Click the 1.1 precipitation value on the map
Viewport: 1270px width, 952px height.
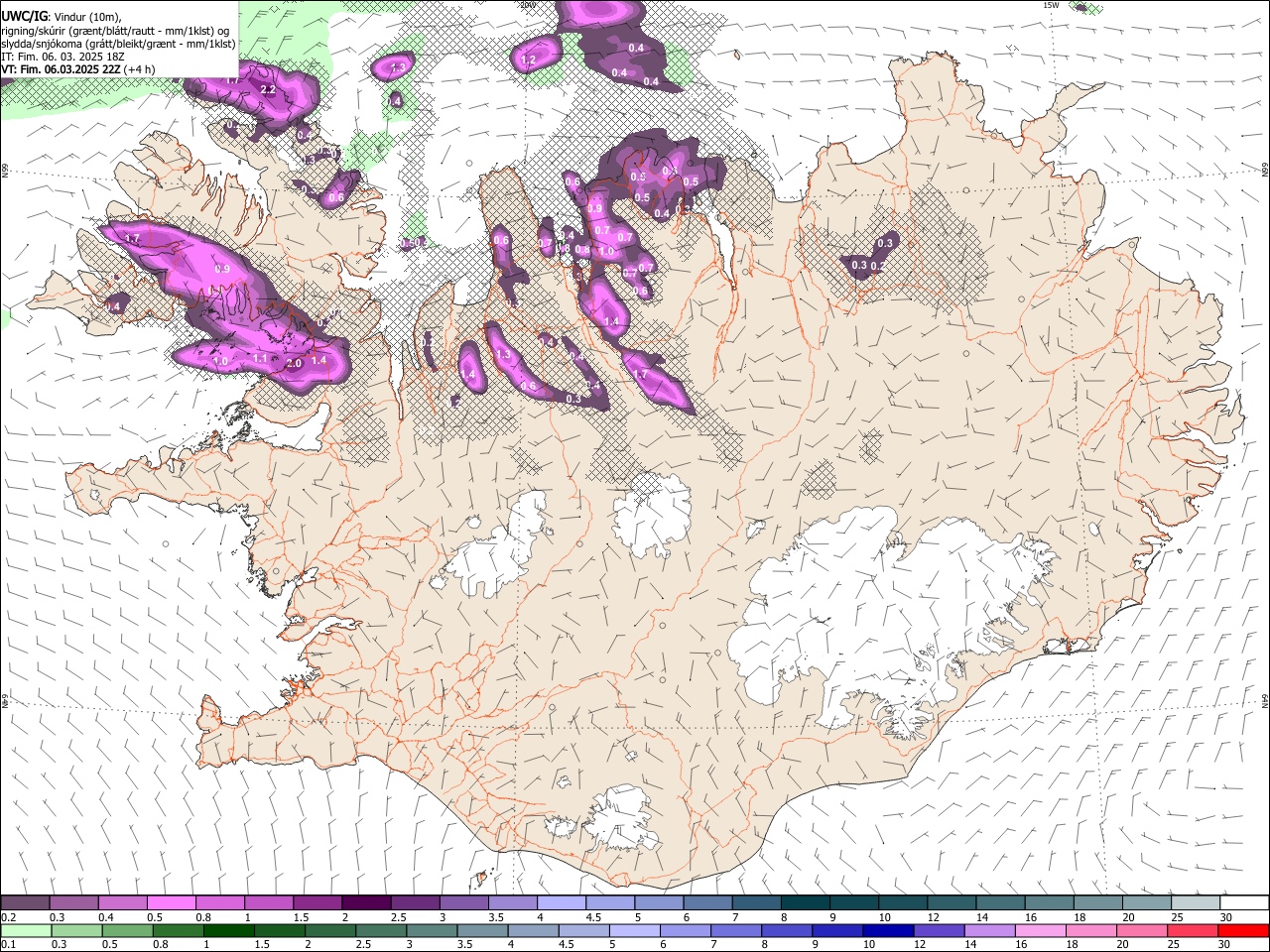point(260,357)
